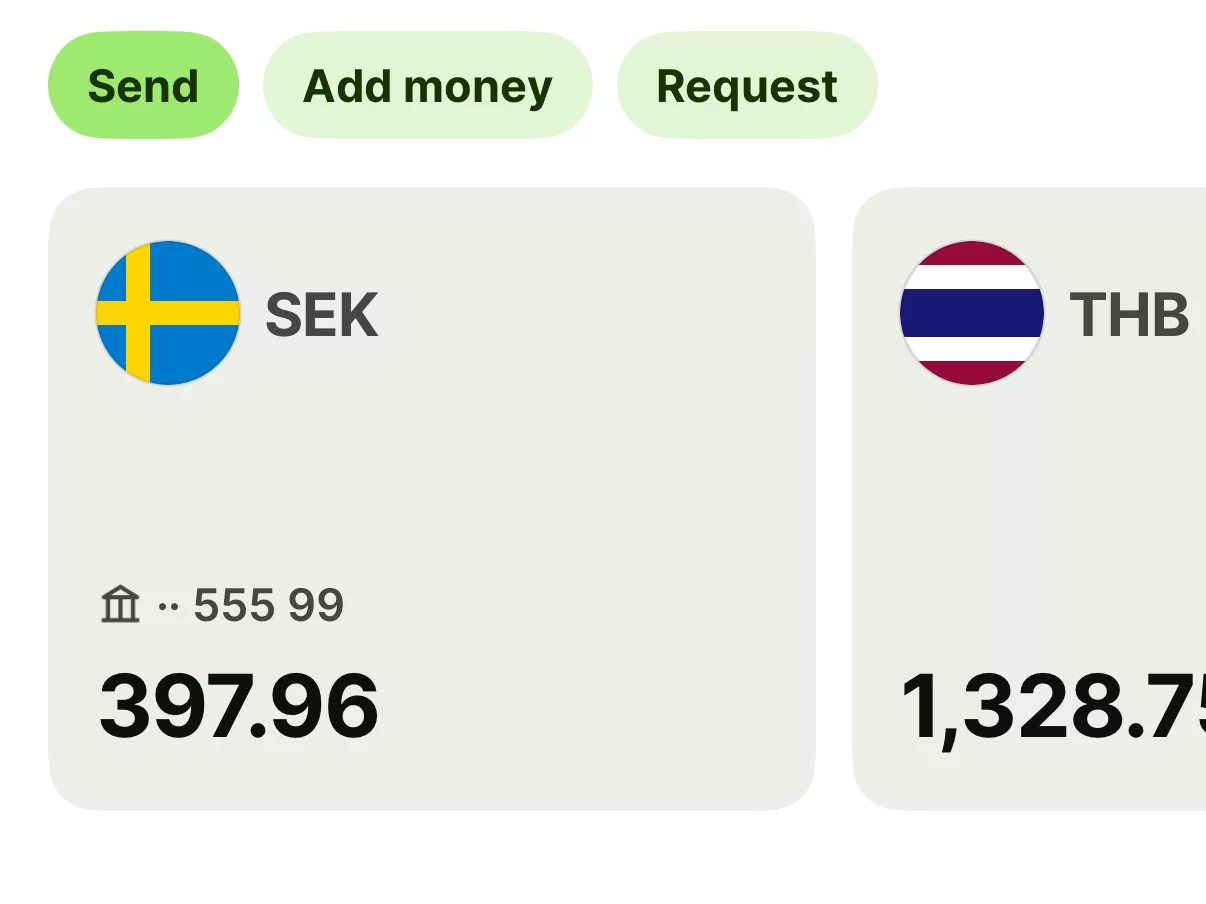Tap the Request button

point(746,86)
